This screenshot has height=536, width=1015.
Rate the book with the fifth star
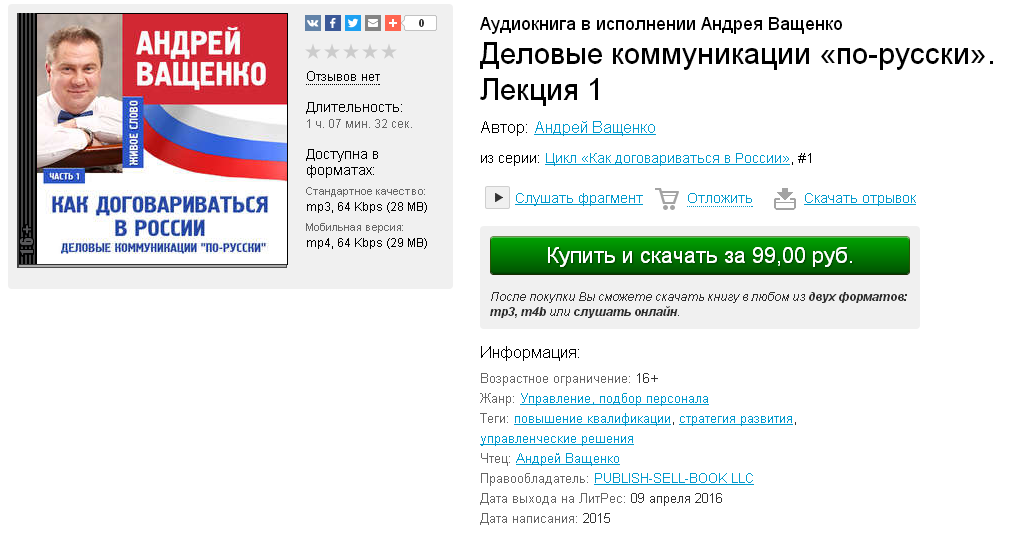click(388, 51)
